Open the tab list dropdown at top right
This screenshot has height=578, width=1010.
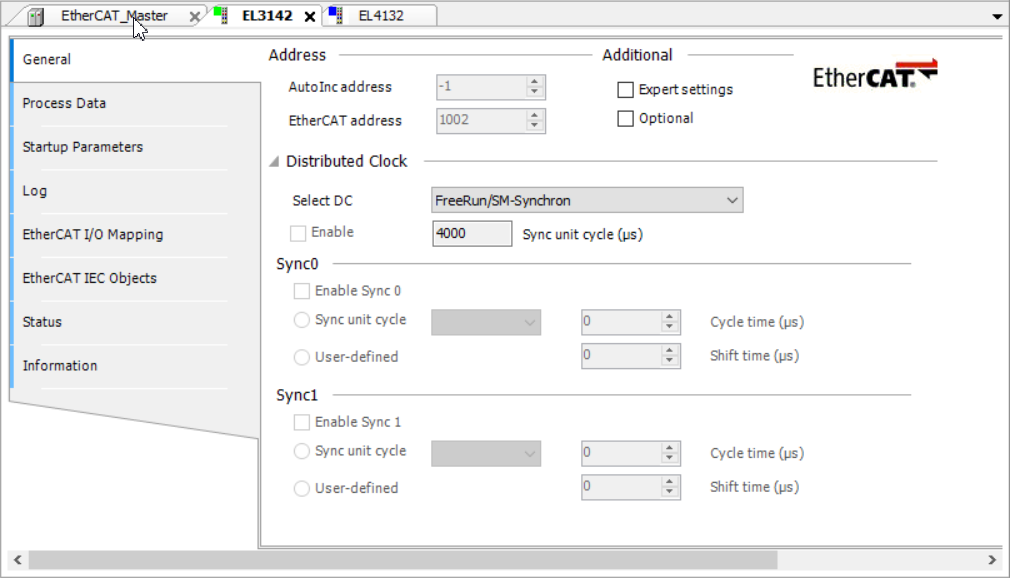point(996,15)
